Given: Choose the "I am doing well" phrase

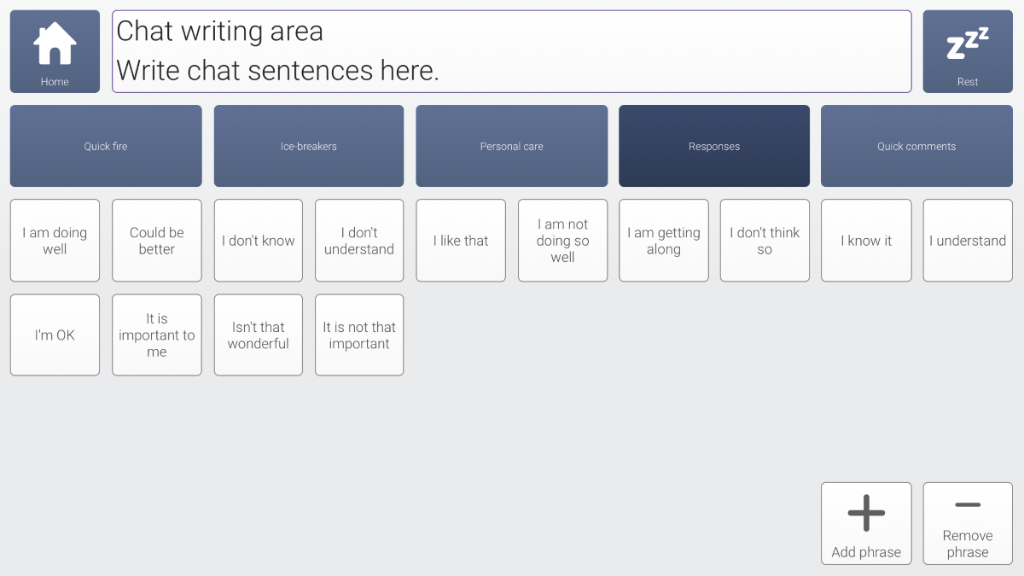Looking at the screenshot, I should [55, 241].
